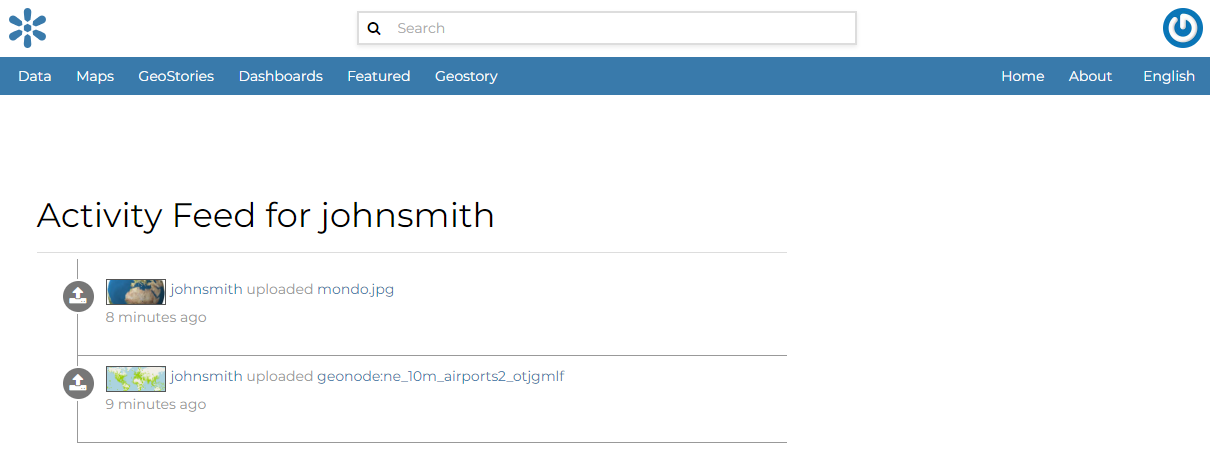Open the About menu
The image size is (1210, 461).
coord(1090,76)
